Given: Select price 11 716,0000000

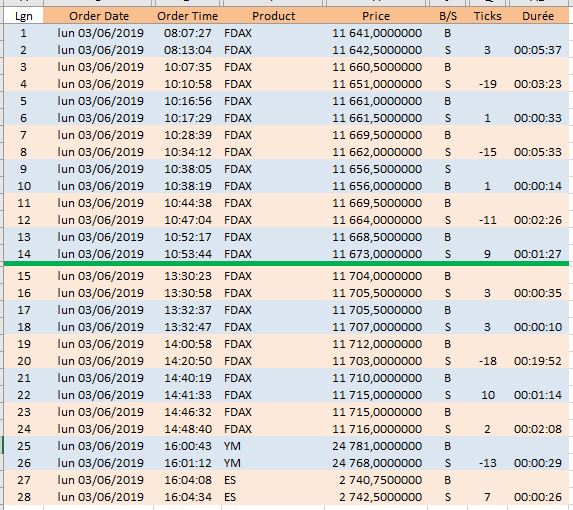Looking at the screenshot, I should pos(377,429).
